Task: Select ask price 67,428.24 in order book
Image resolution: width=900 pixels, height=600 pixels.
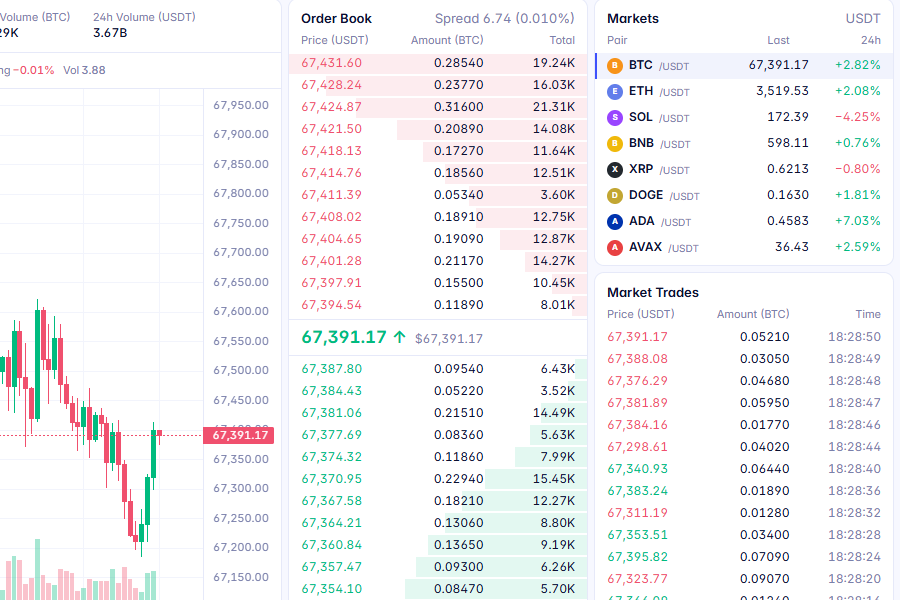Action: click(x=331, y=85)
